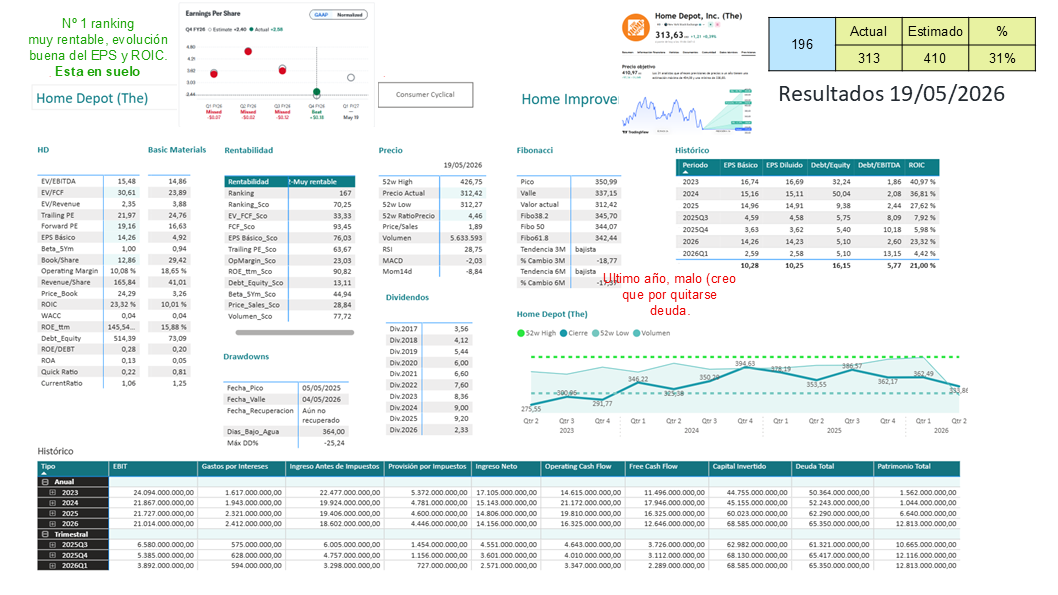Toggle 52w Low legend series

610,333
